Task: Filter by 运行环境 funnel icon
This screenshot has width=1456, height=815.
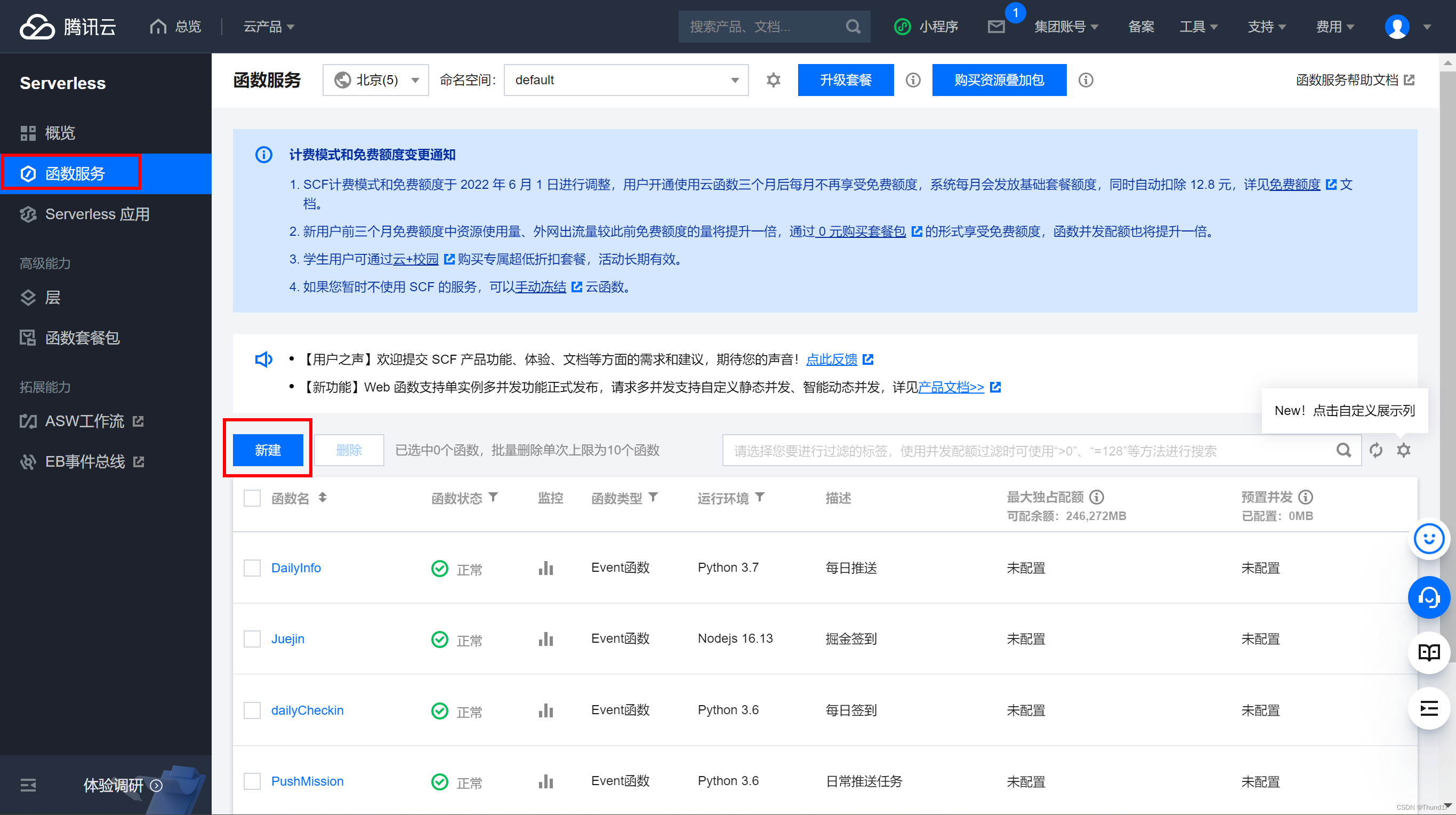Action: pos(760,497)
